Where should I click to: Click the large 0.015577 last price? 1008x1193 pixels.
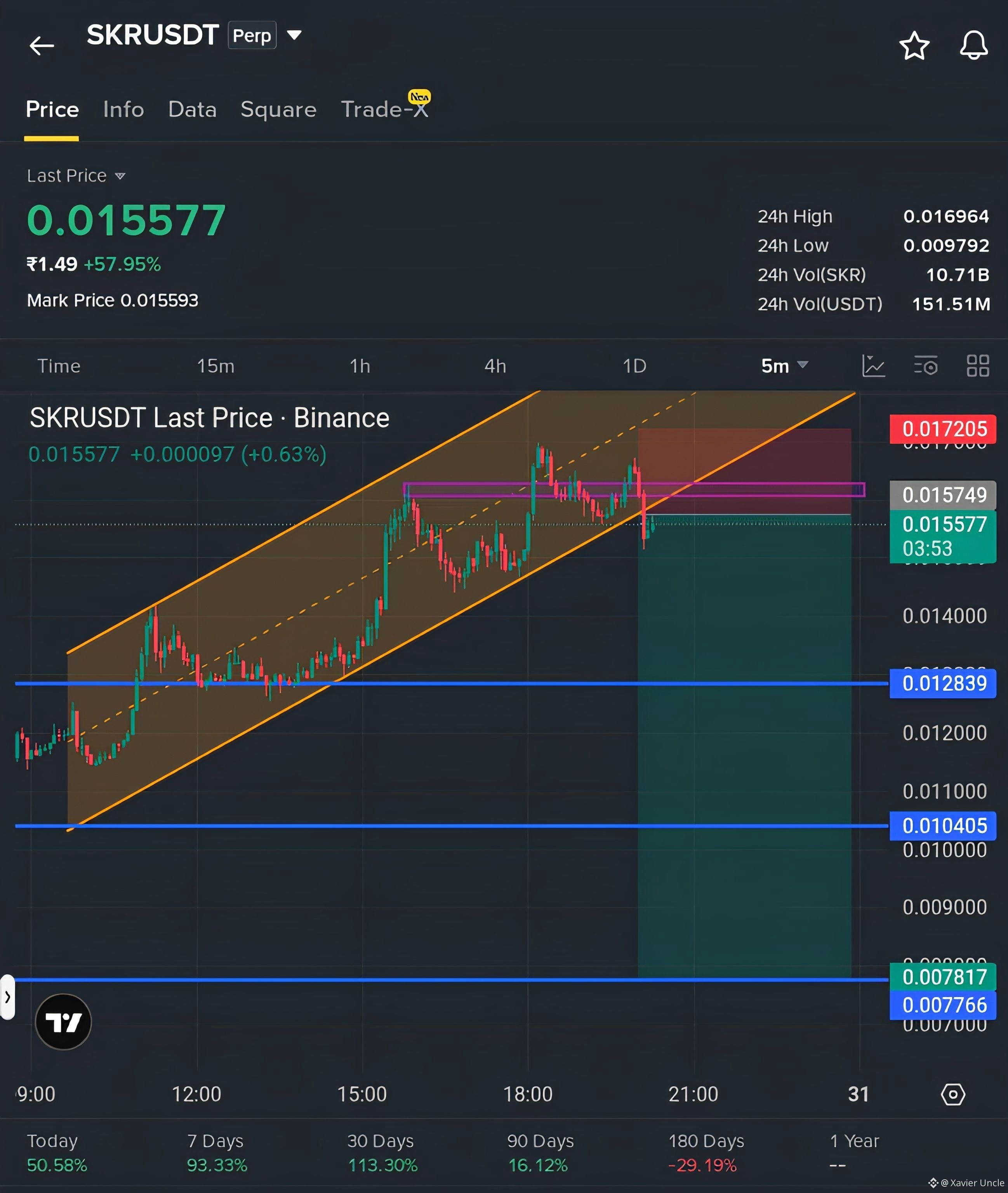pos(126,221)
